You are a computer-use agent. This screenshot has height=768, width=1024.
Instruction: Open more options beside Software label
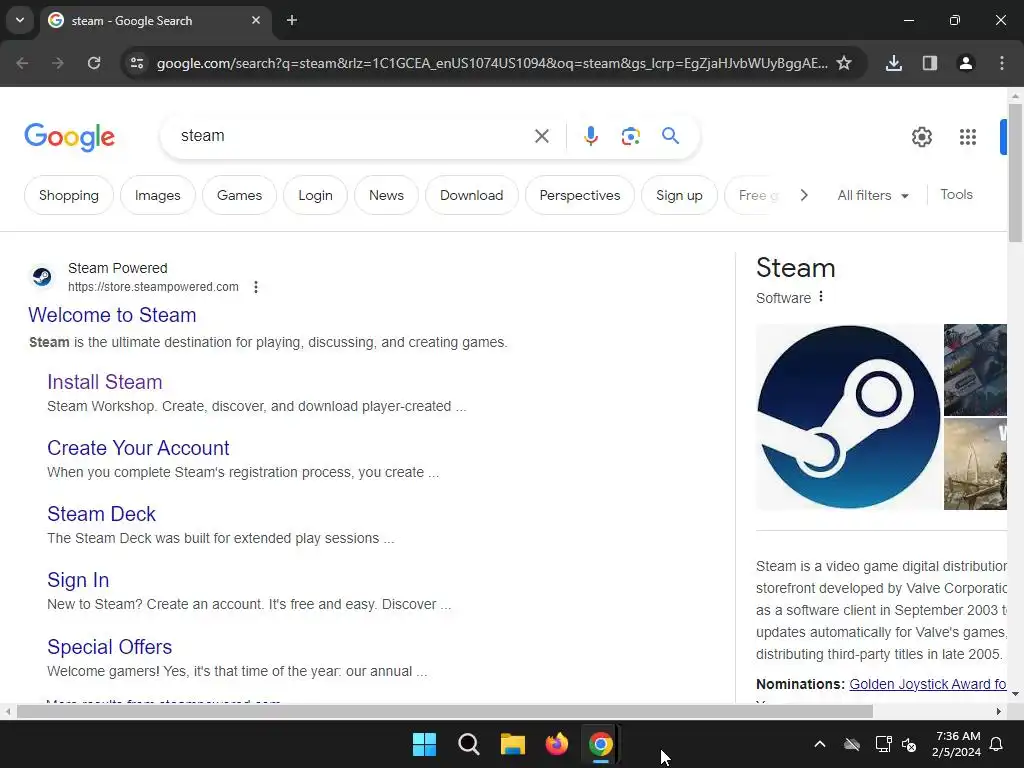(821, 297)
